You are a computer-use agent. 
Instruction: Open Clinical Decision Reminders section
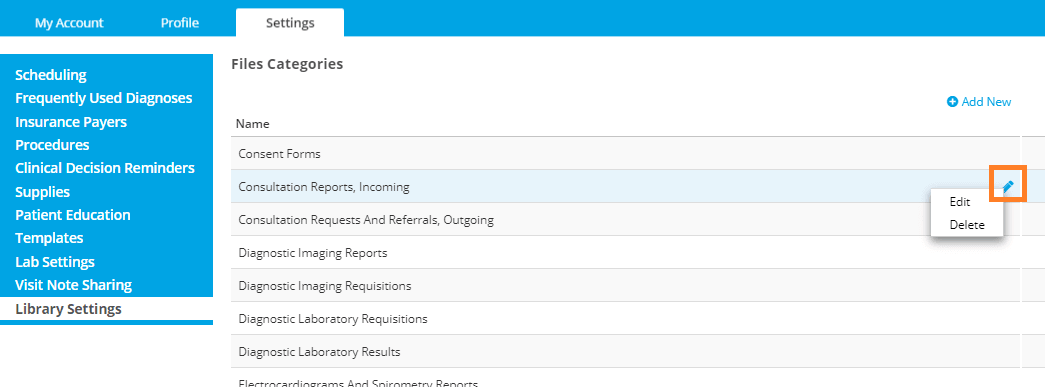click(105, 168)
